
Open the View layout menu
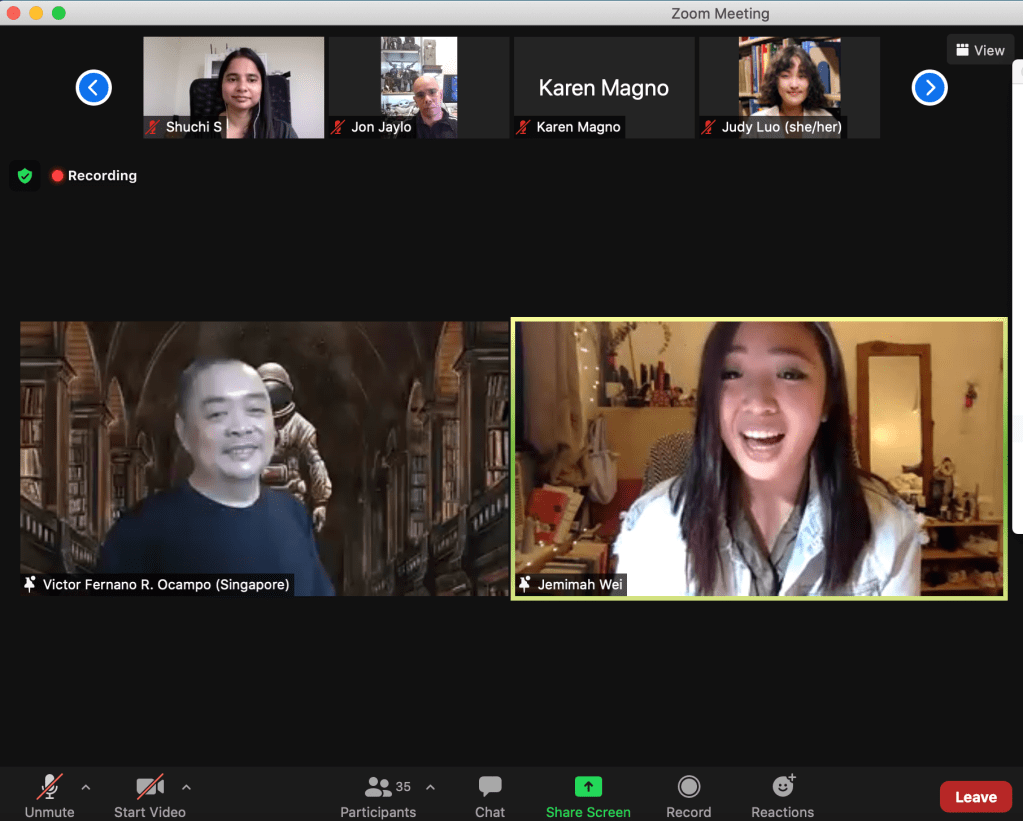979,50
